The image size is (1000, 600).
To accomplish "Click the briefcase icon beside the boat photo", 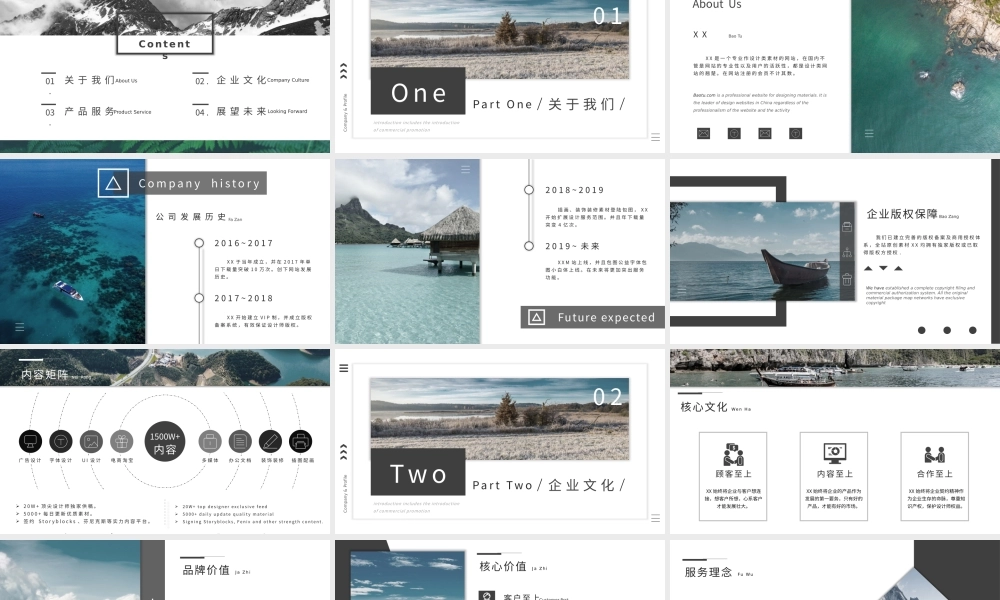I will click(847, 226).
